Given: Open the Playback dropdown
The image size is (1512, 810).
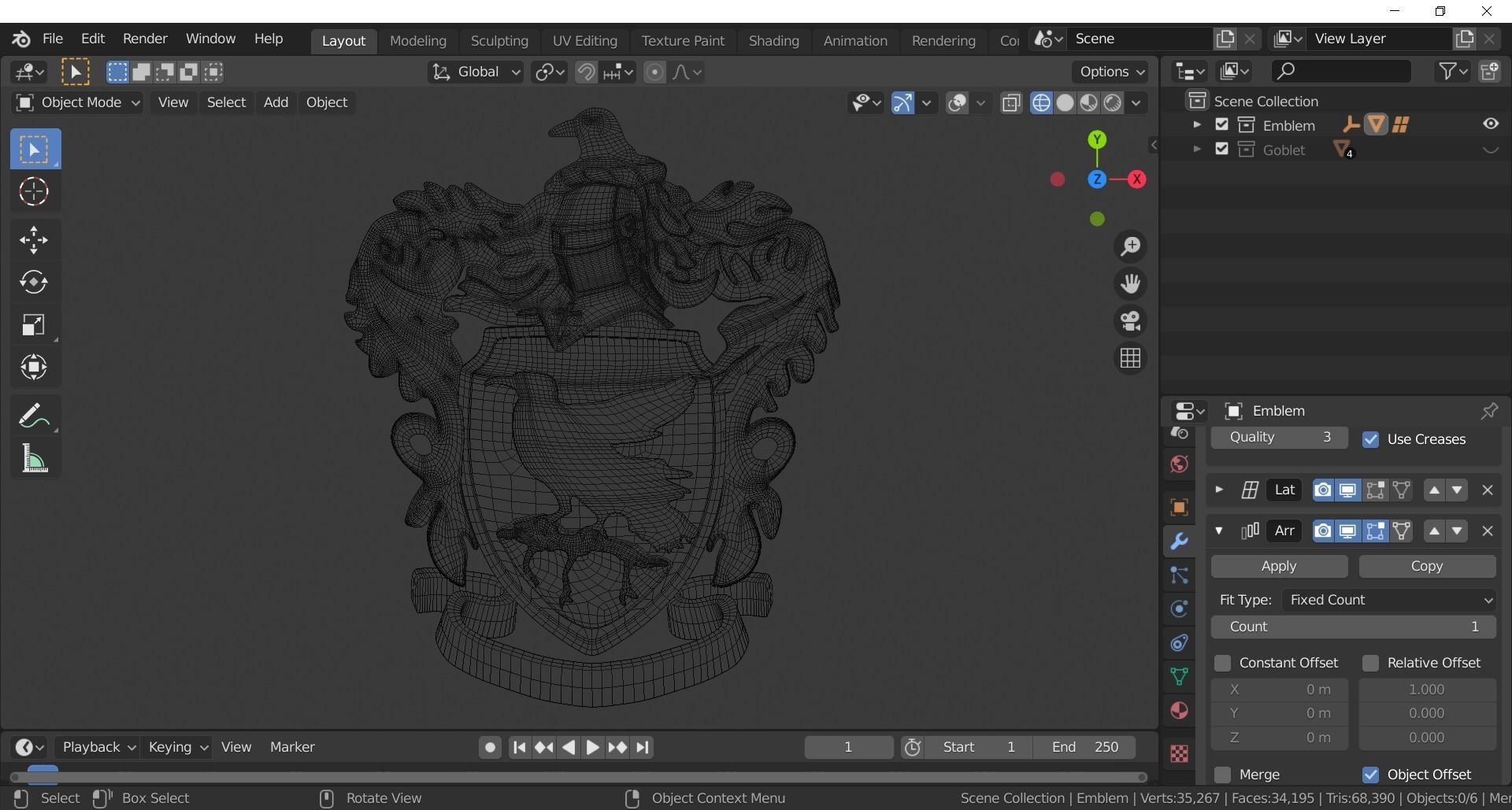Looking at the screenshot, I should pos(98,747).
